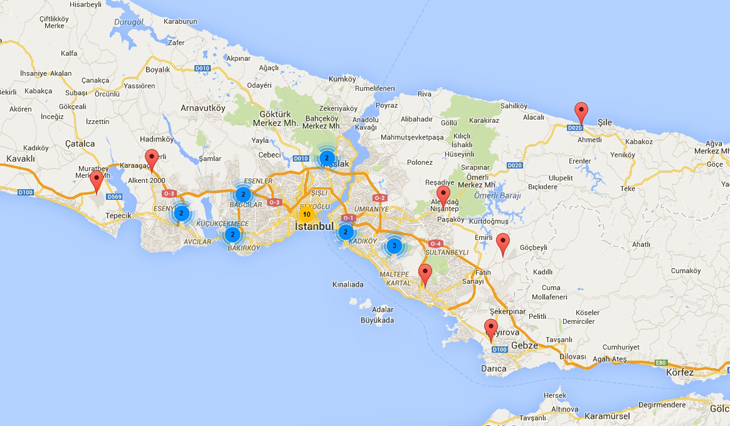Click the Büyükada island label
Viewport: 730px width, 426px height.
(377, 320)
